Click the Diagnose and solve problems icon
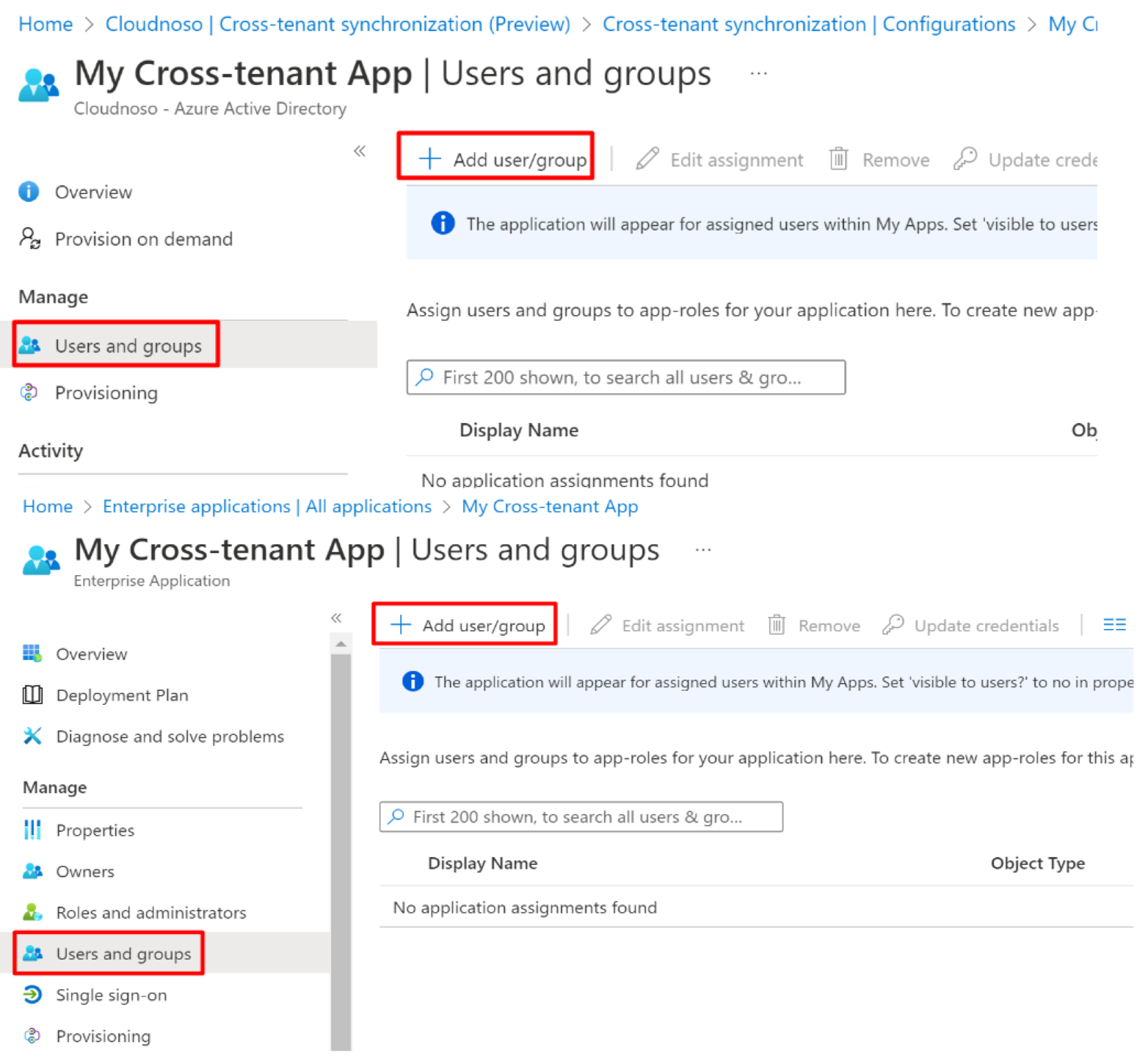The image size is (1148, 1064). tap(32, 736)
